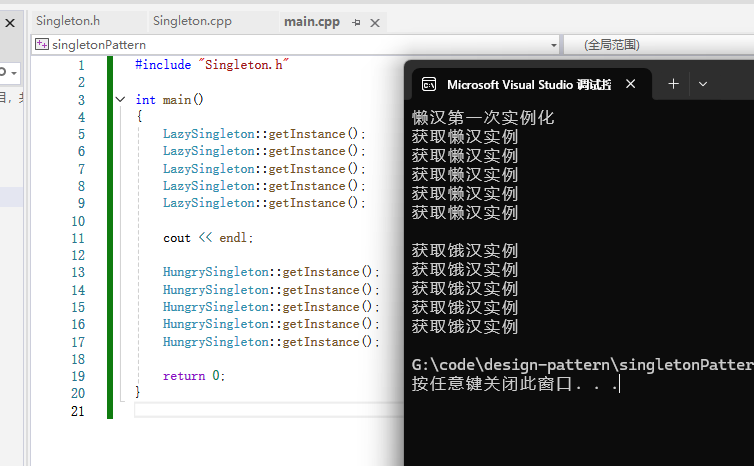Click on 'int main()' declaration
The height and width of the screenshot is (466, 754).
(x=169, y=100)
